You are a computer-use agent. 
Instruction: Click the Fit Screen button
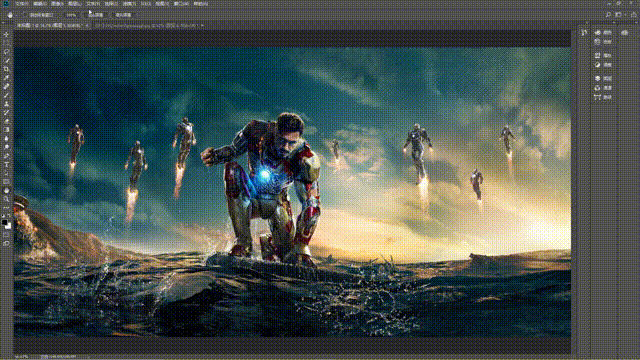[x=96, y=15]
